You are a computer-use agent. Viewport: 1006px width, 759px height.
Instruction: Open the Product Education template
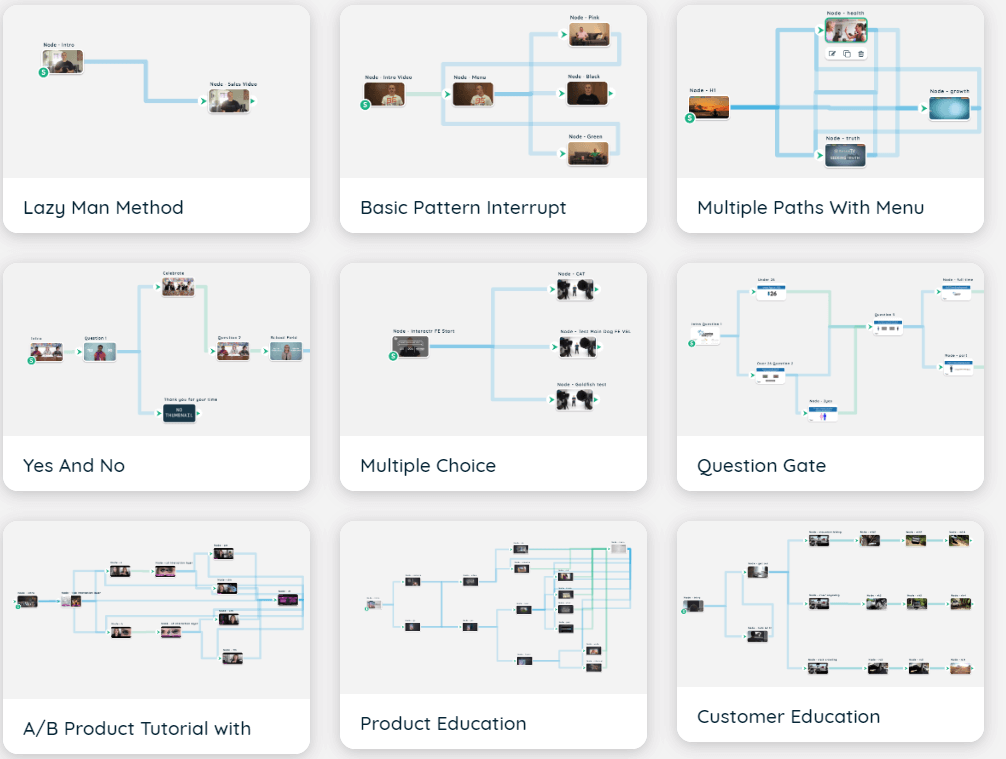pyautogui.click(x=443, y=723)
